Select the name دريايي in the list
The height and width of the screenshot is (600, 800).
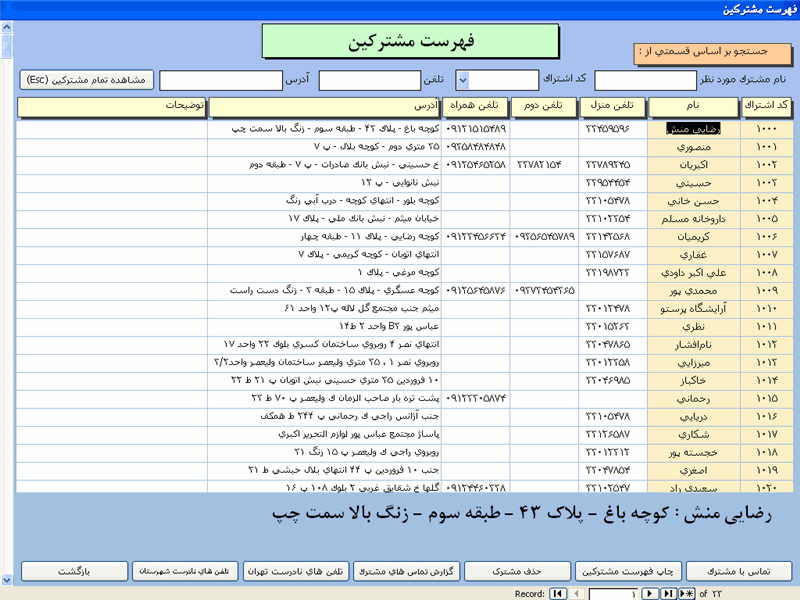coord(693,416)
